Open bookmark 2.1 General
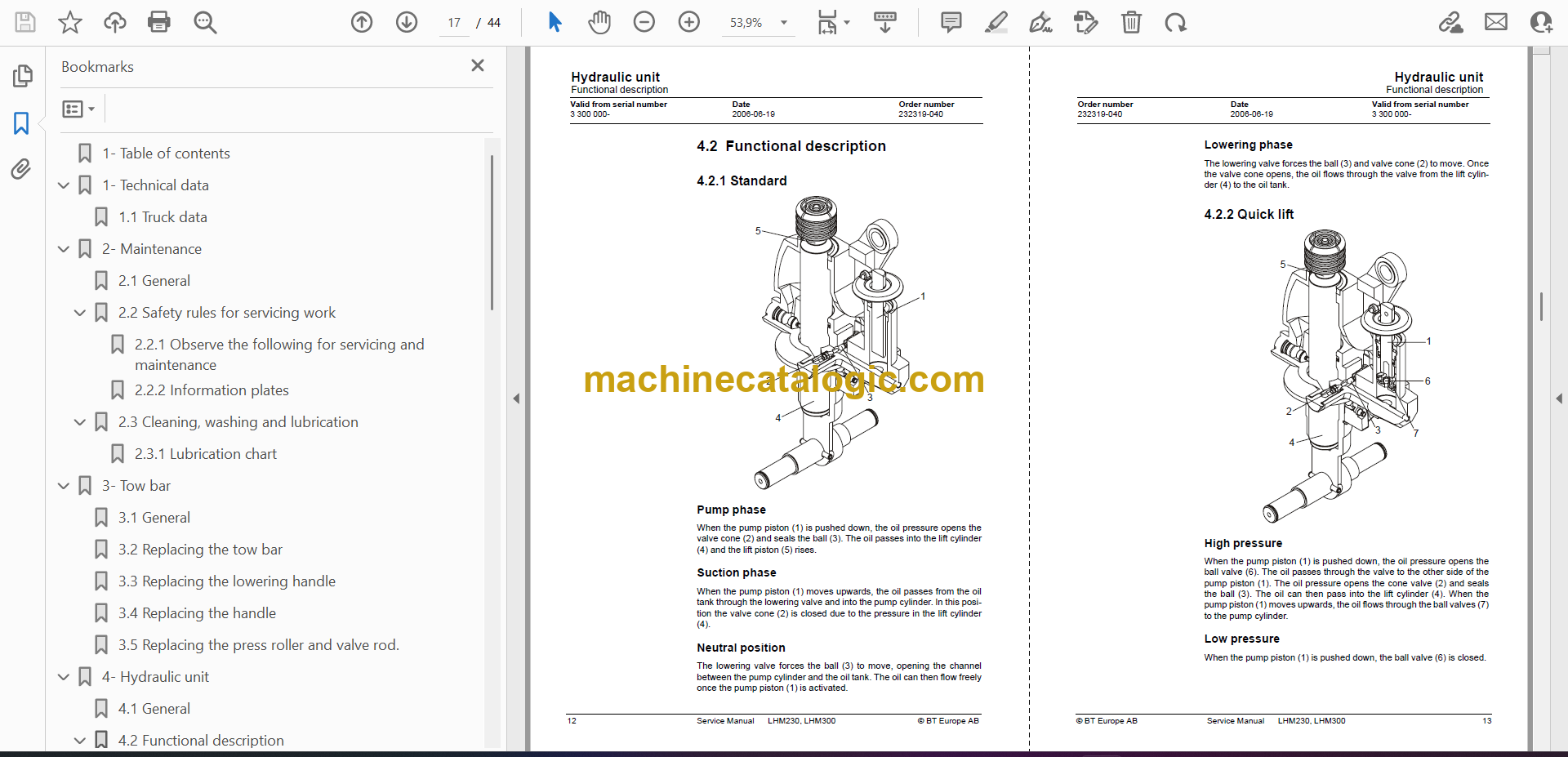 (x=154, y=281)
